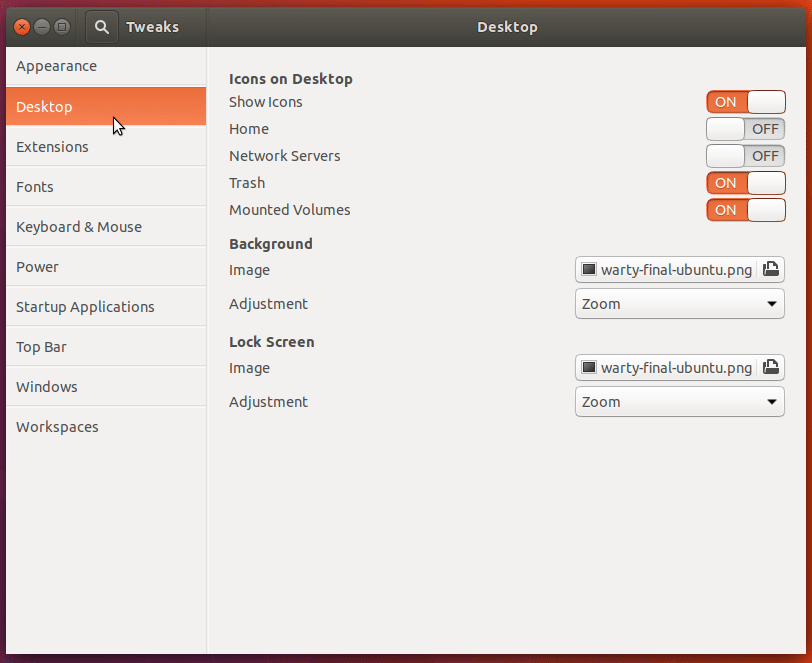Click the Background image thumbnail icon

pyautogui.click(x=589, y=269)
